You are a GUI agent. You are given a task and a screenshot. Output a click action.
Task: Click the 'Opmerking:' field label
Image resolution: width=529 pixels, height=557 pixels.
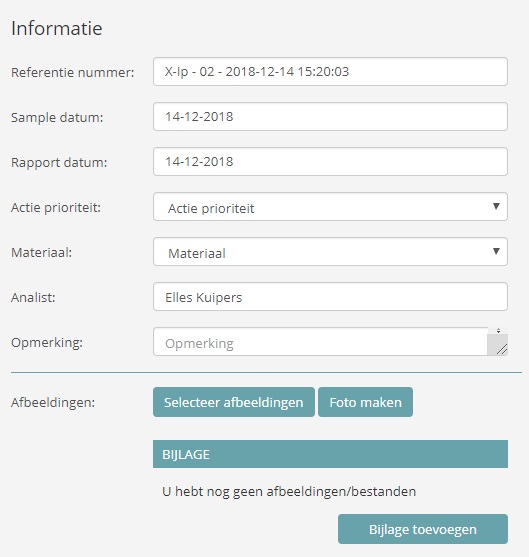coord(47,343)
